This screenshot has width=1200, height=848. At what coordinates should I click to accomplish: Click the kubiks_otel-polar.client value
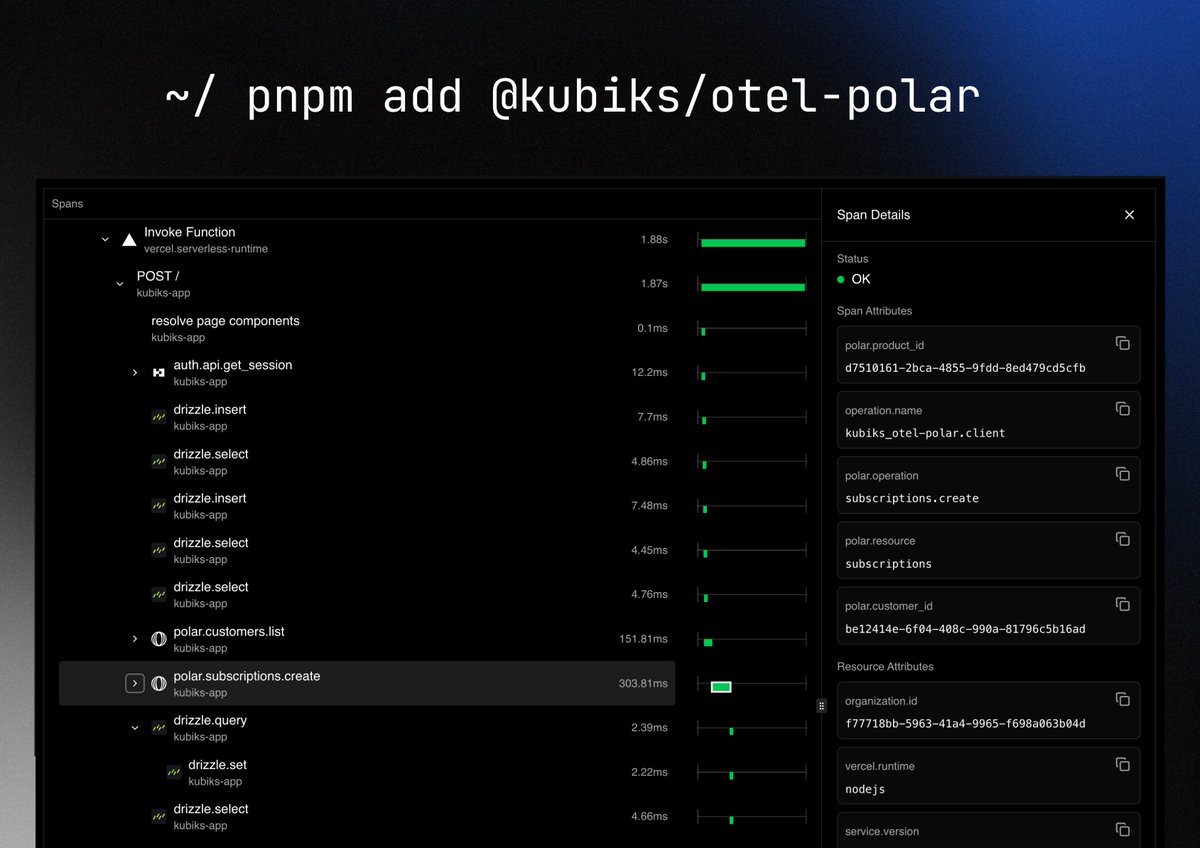point(925,433)
